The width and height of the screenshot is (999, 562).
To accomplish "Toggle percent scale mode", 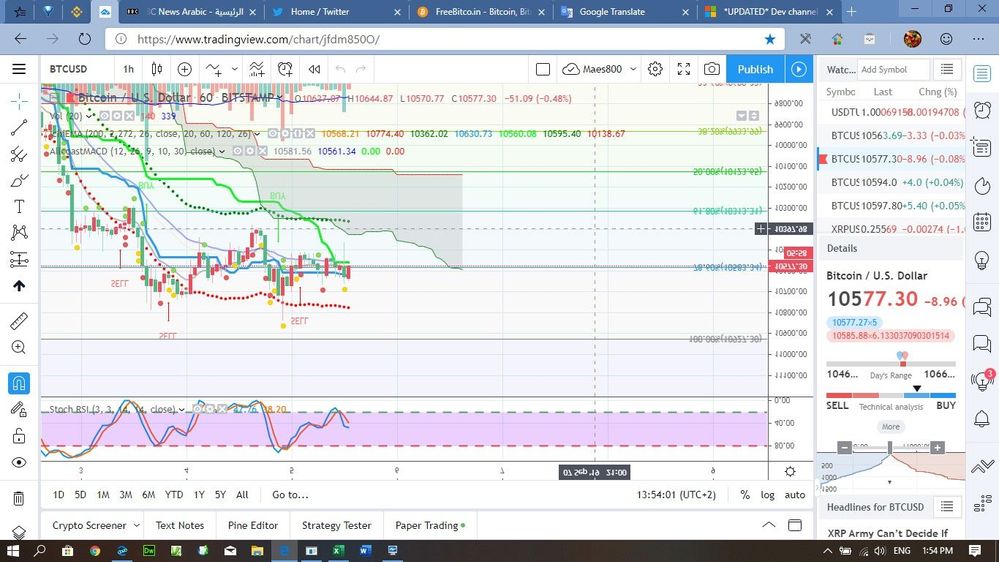I will tap(745, 494).
